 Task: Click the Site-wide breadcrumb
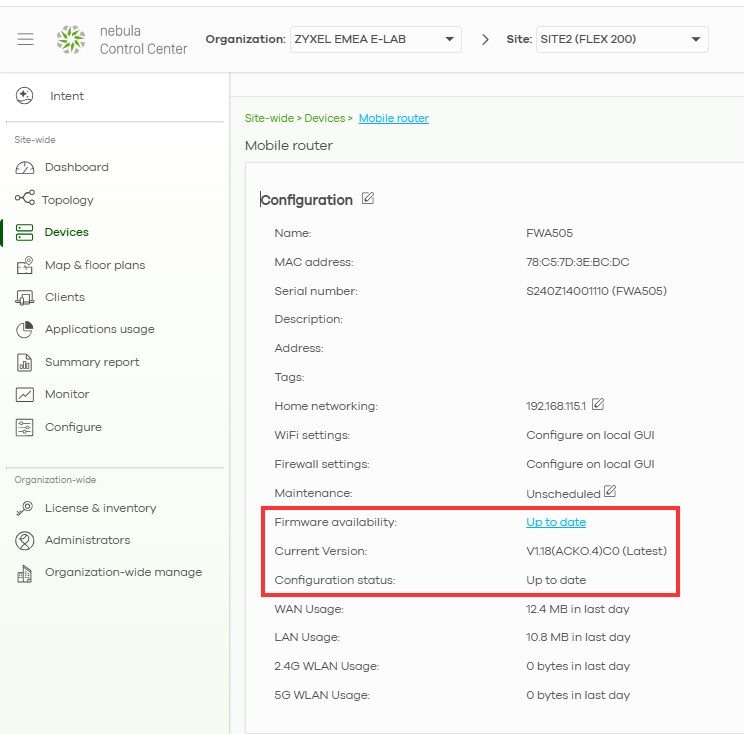(x=269, y=118)
